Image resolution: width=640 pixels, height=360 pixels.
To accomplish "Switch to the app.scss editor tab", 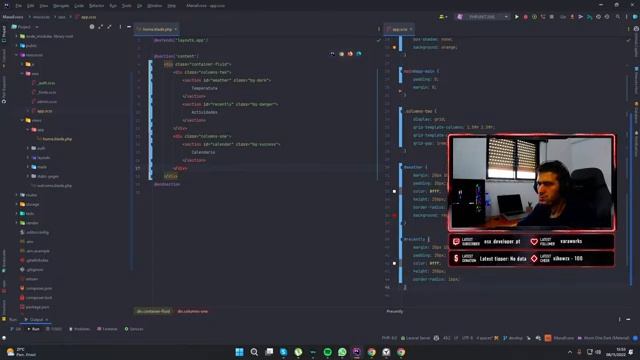I will pos(400,29).
